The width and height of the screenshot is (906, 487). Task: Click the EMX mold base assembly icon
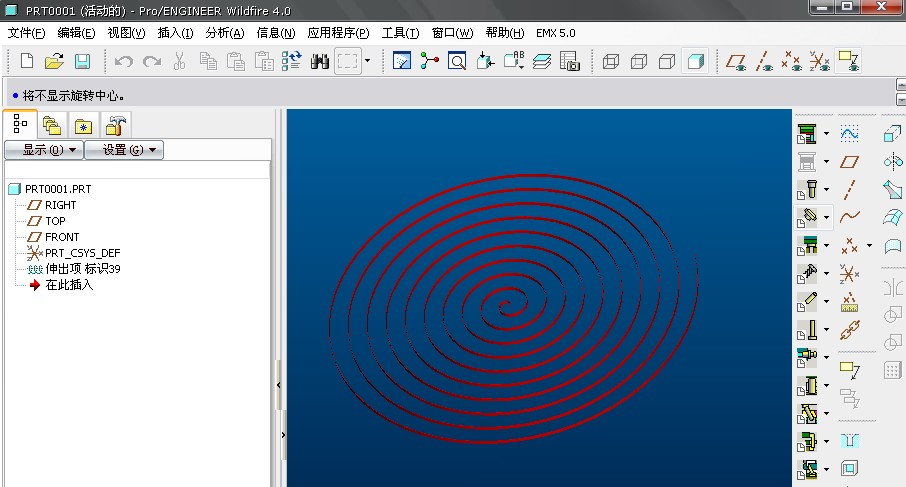pos(807,134)
